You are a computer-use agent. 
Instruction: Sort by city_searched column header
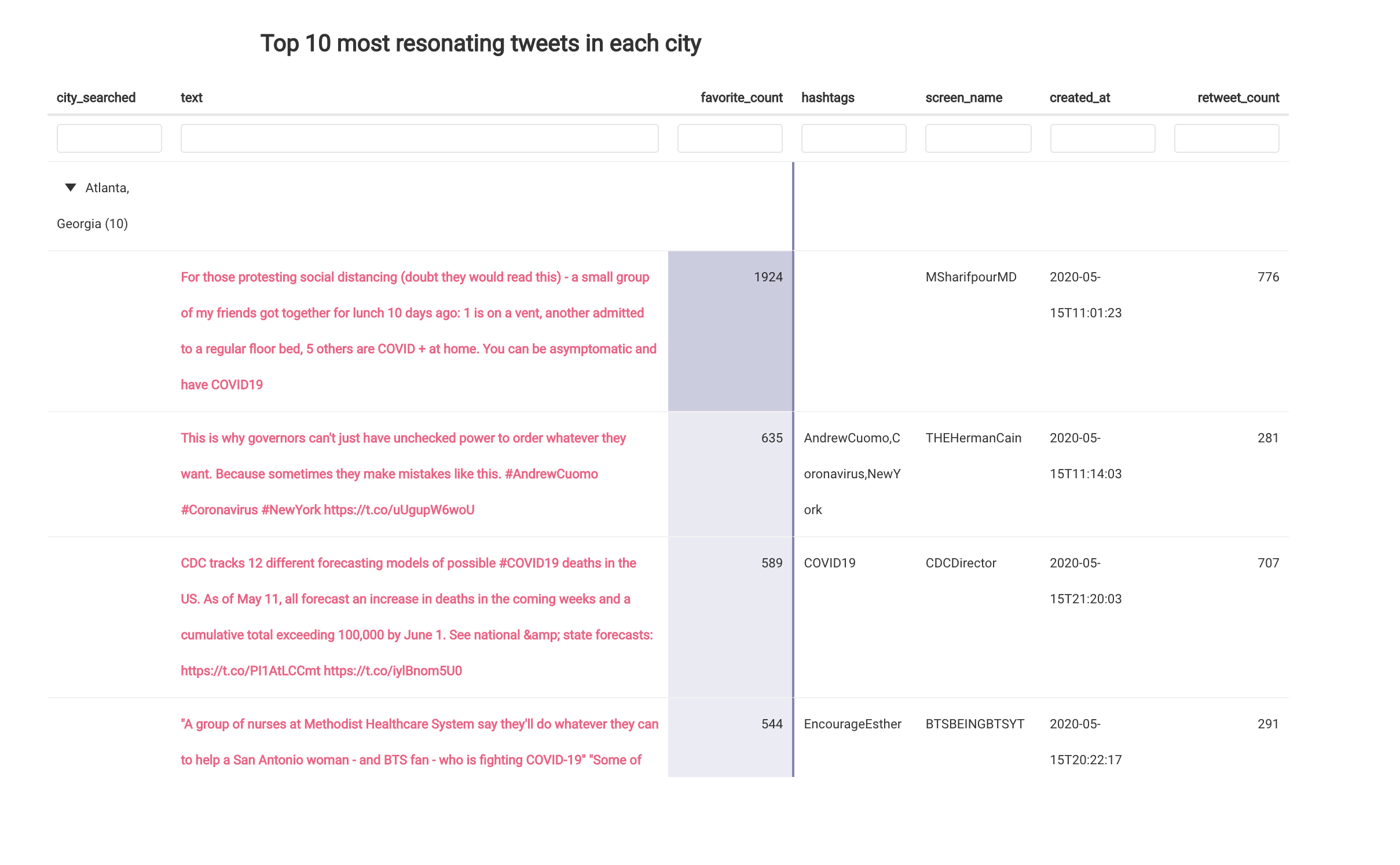[x=96, y=98]
